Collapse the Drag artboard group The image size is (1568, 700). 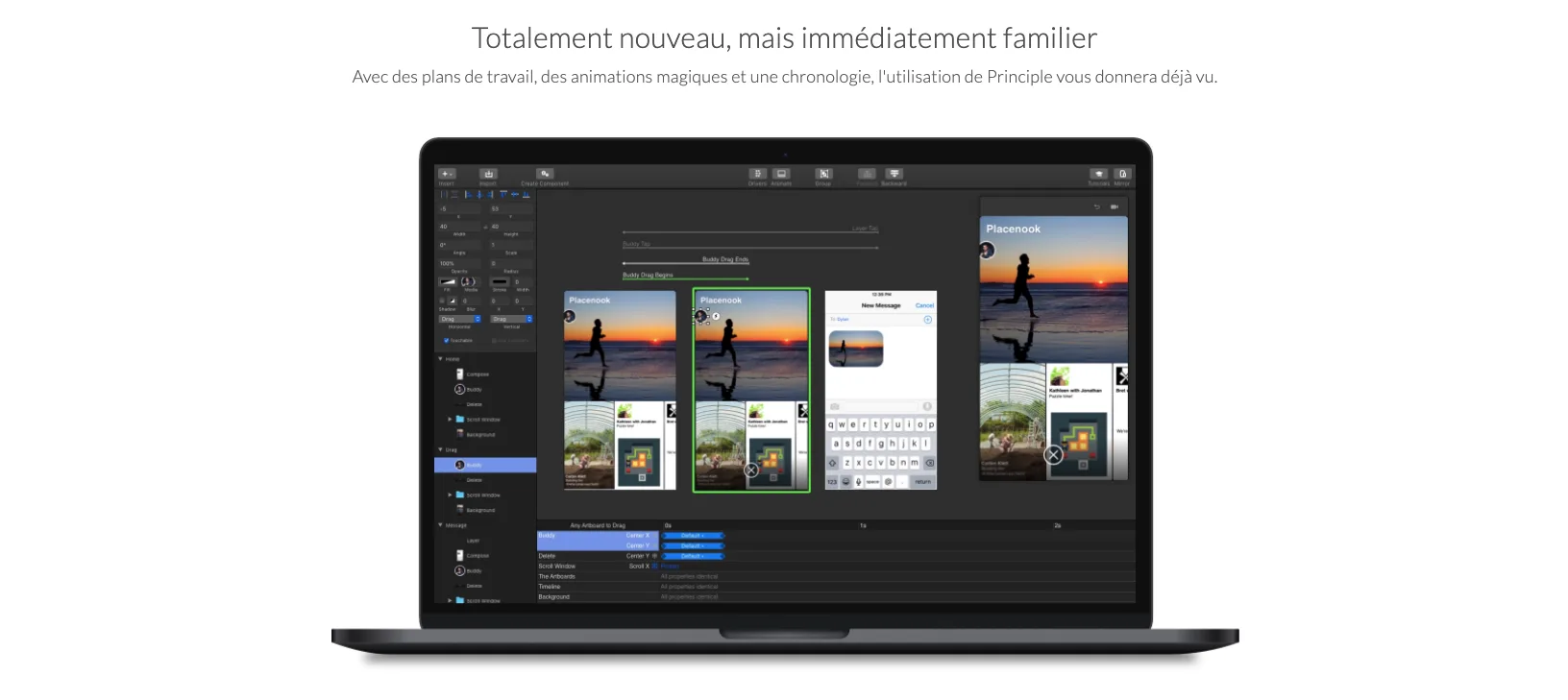coord(440,449)
